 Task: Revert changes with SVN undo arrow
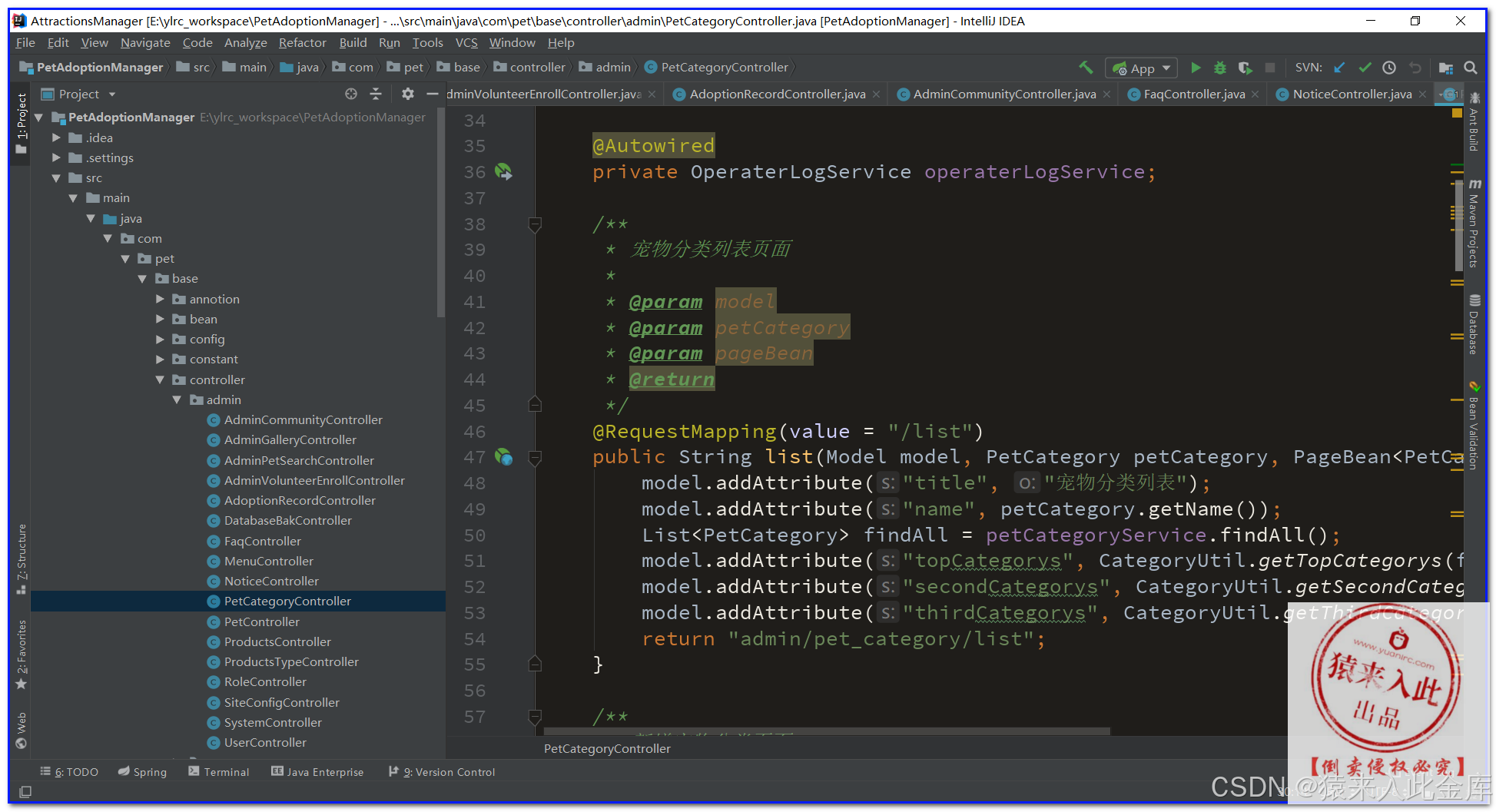pos(1415,68)
